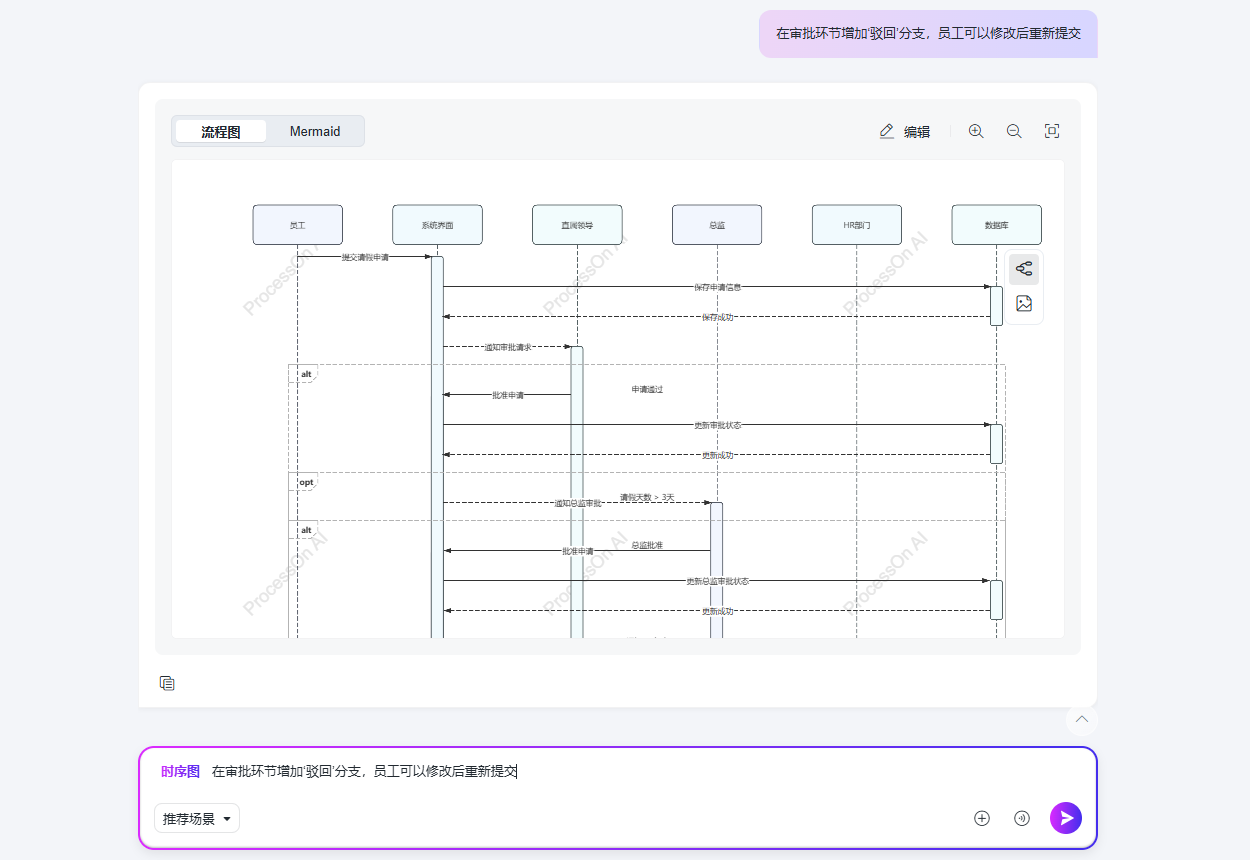Copy the response with the copy icon
Viewport: 1250px width, 860px height.
point(167,683)
